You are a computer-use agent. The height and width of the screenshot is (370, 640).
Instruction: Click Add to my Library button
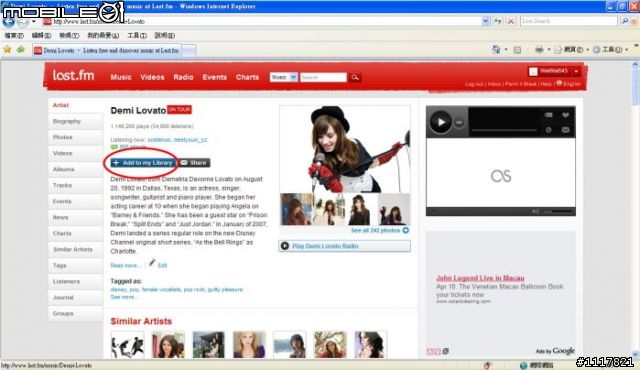coord(143,163)
